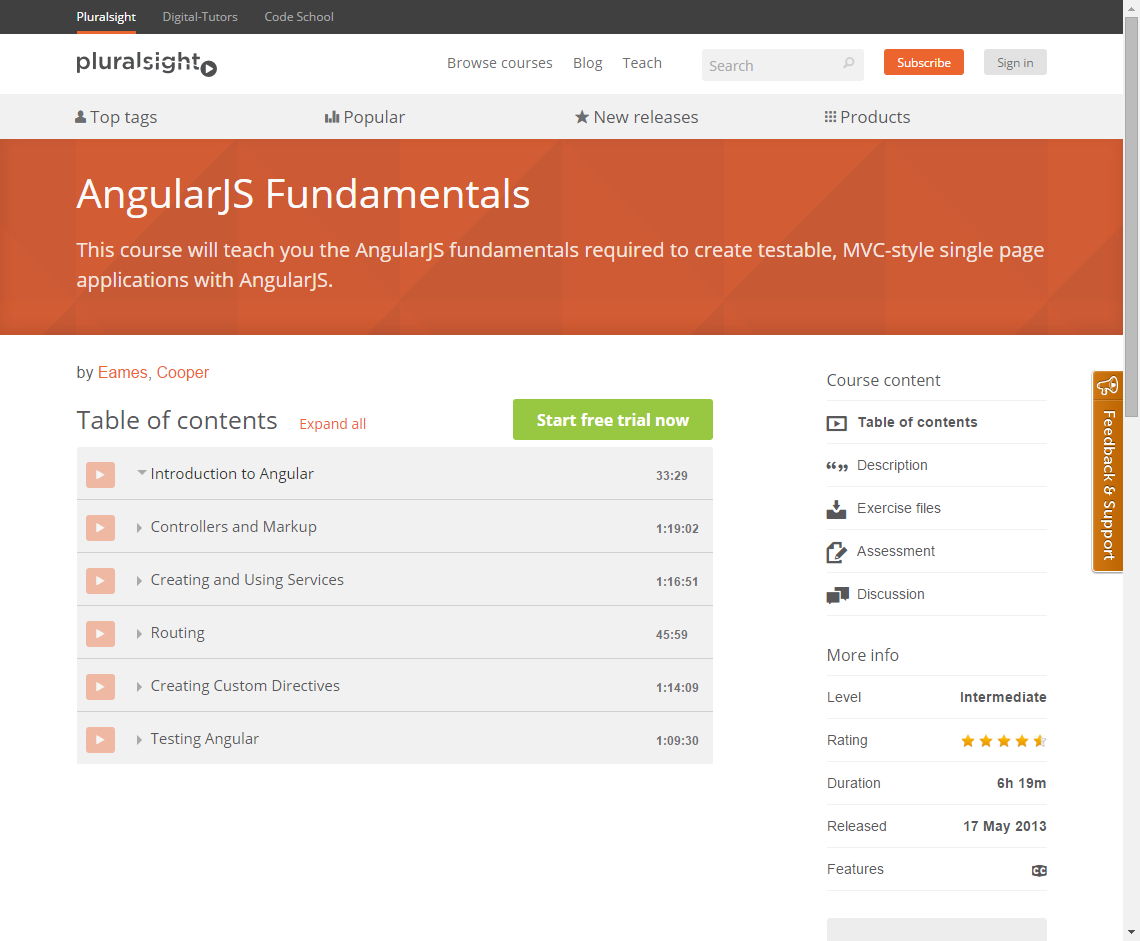This screenshot has width=1140, height=941.
Task: Click the Introduction to Angular title
Action: coord(232,474)
